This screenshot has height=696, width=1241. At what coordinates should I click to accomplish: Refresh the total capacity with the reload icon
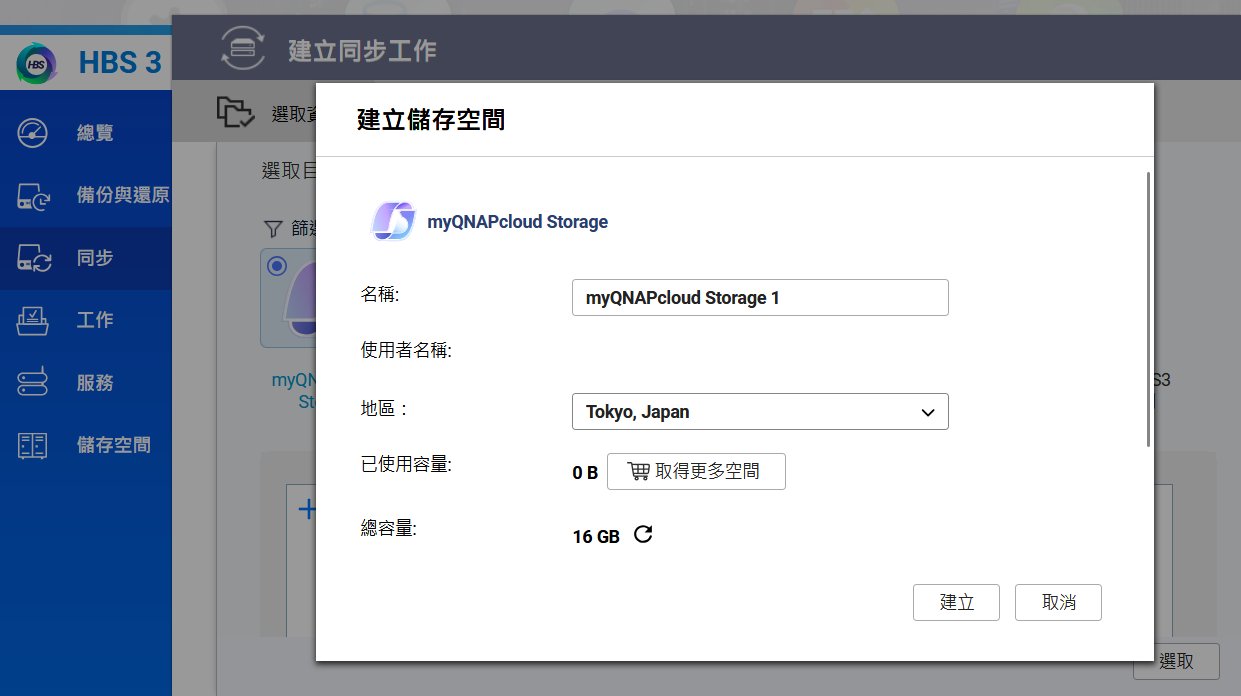[x=643, y=535]
